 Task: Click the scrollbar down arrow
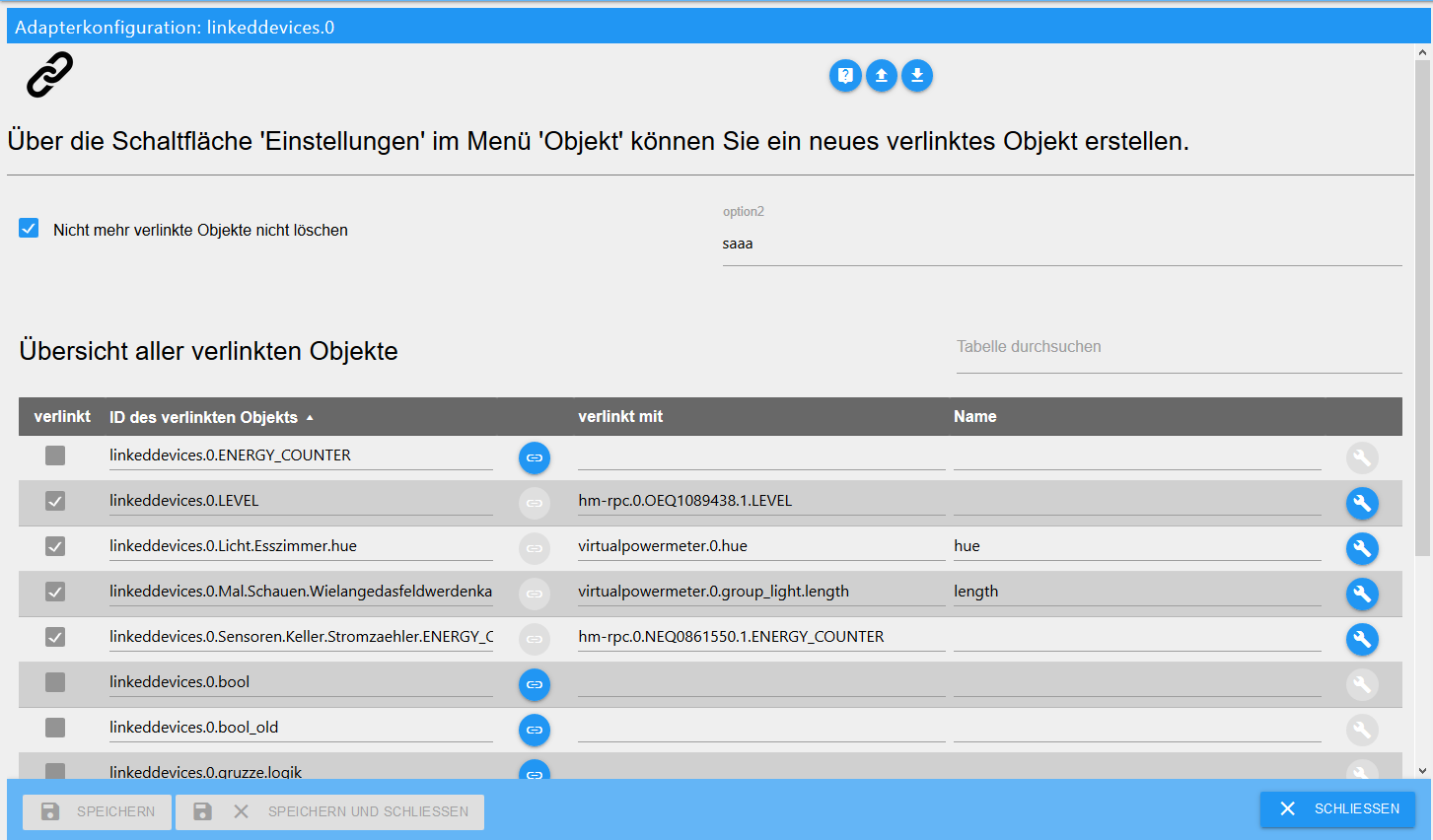click(1422, 771)
